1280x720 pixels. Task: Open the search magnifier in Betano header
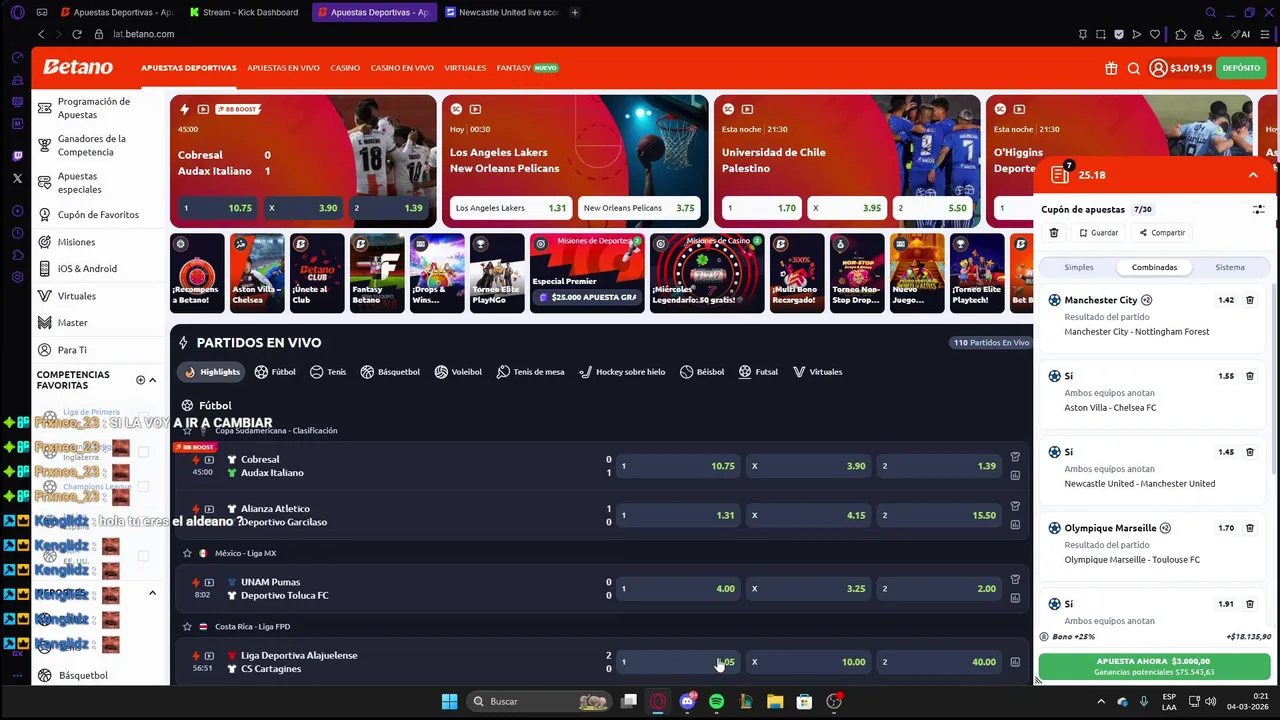click(x=1134, y=68)
